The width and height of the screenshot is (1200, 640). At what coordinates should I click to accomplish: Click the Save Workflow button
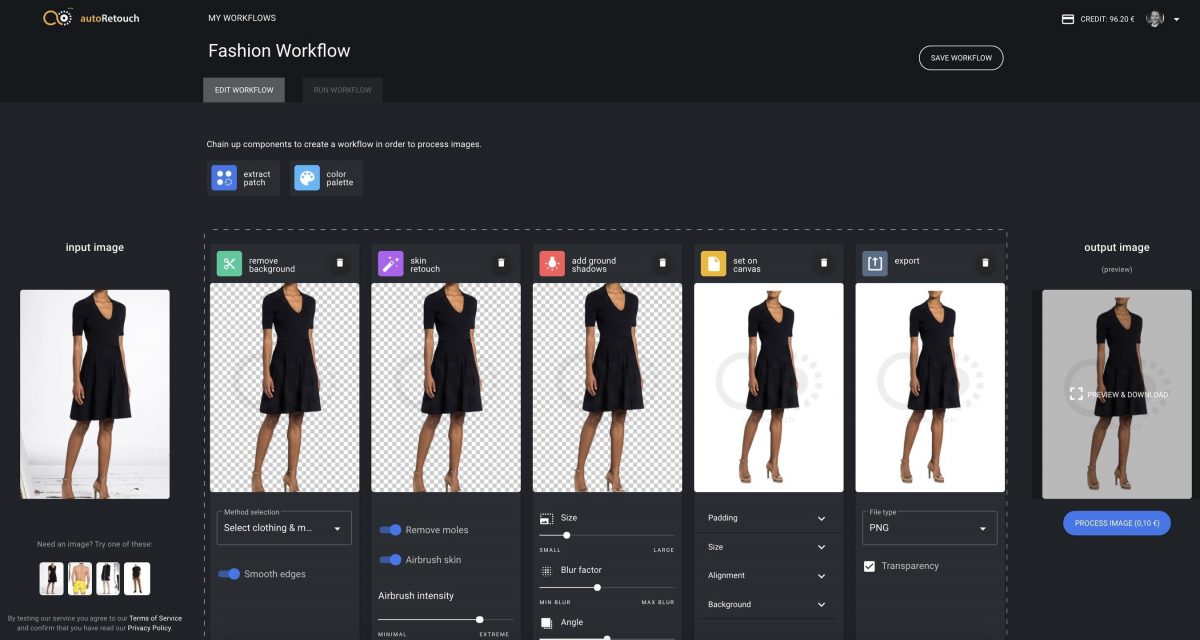(x=960, y=58)
